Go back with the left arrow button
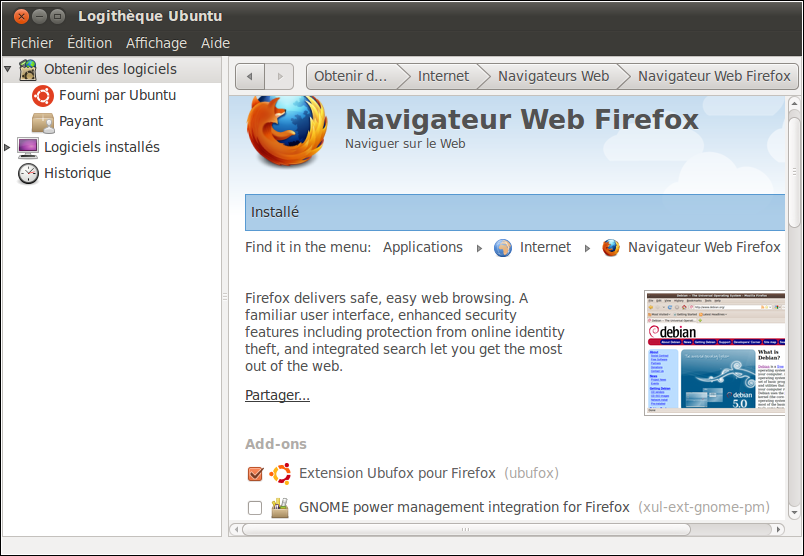The height and width of the screenshot is (556, 804). (x=250, y=76)
